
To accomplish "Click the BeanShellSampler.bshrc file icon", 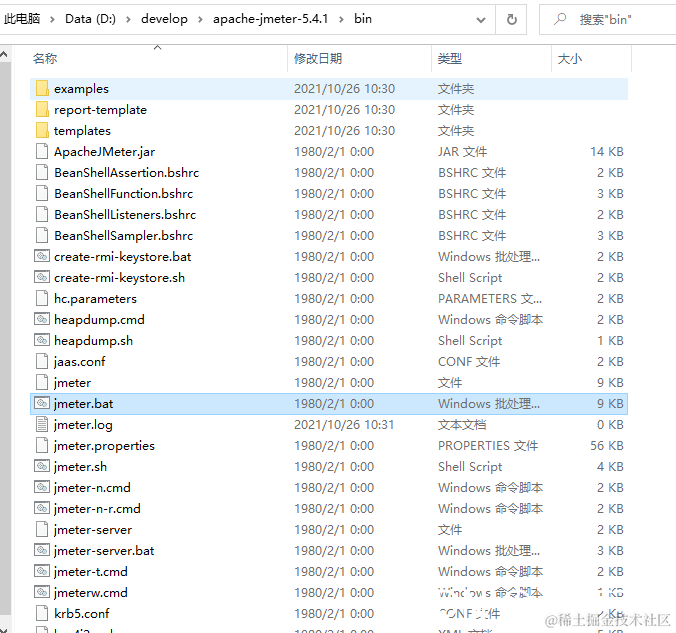I will click(42, 235).
